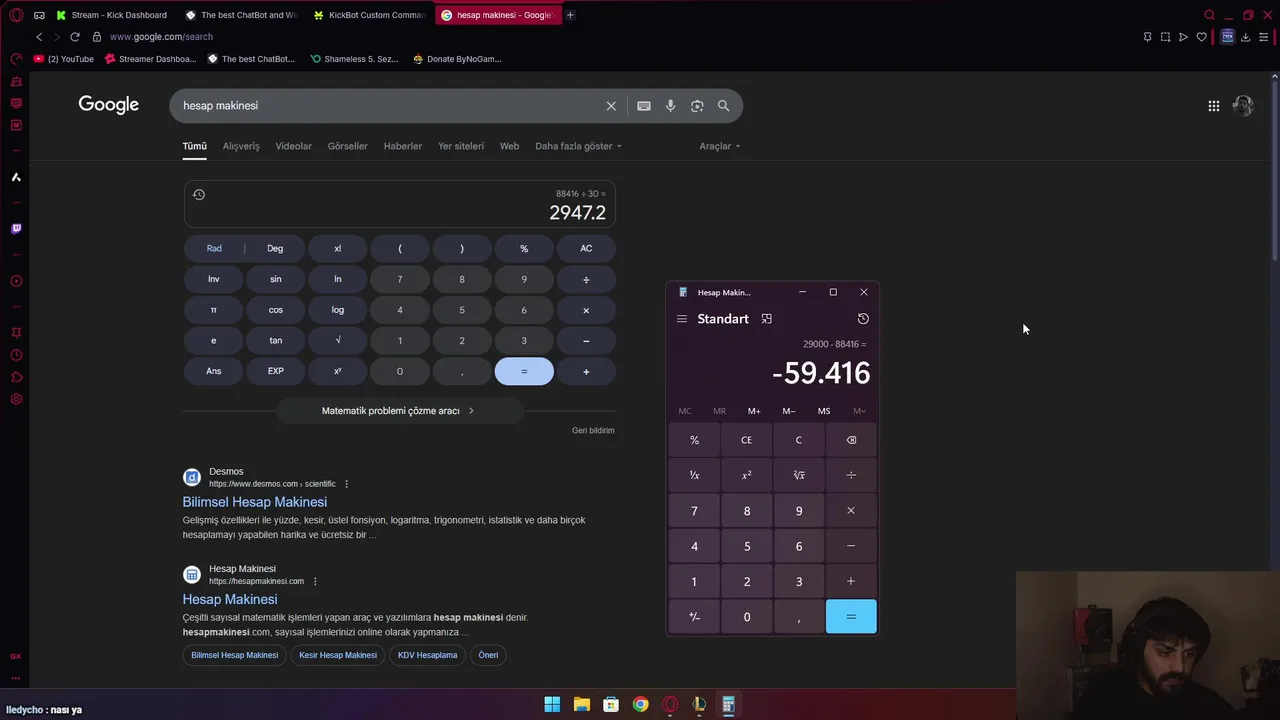Image resolution: width=1280 pixels, height=720 pixels.
Task: Switch Google calculator to Deg mode
Action: coord(275,248)
